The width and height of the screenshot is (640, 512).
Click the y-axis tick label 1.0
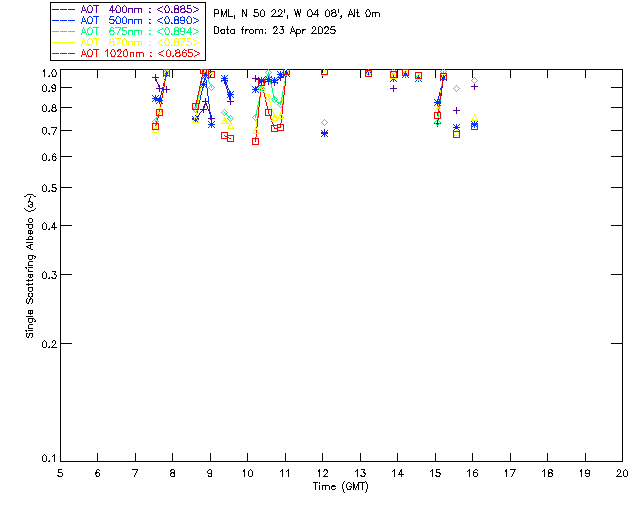49,73
